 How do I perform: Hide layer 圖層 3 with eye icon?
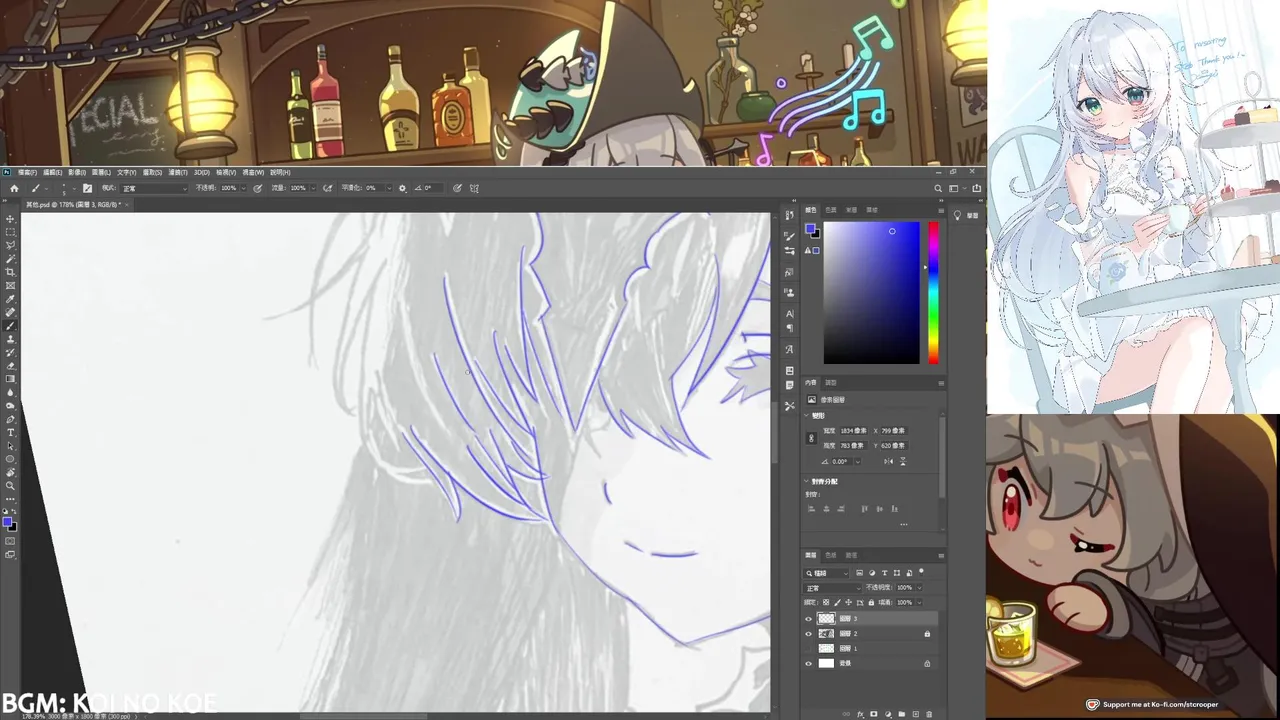[809, 618]
